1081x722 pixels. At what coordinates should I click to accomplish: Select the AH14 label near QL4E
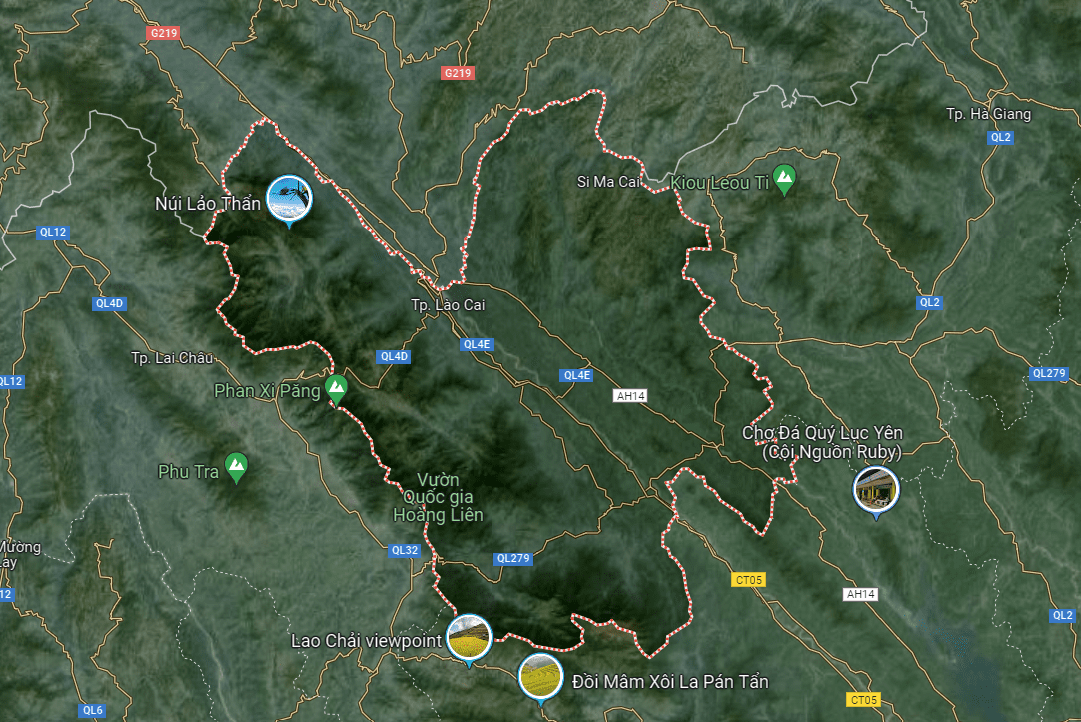click(630, 396)
